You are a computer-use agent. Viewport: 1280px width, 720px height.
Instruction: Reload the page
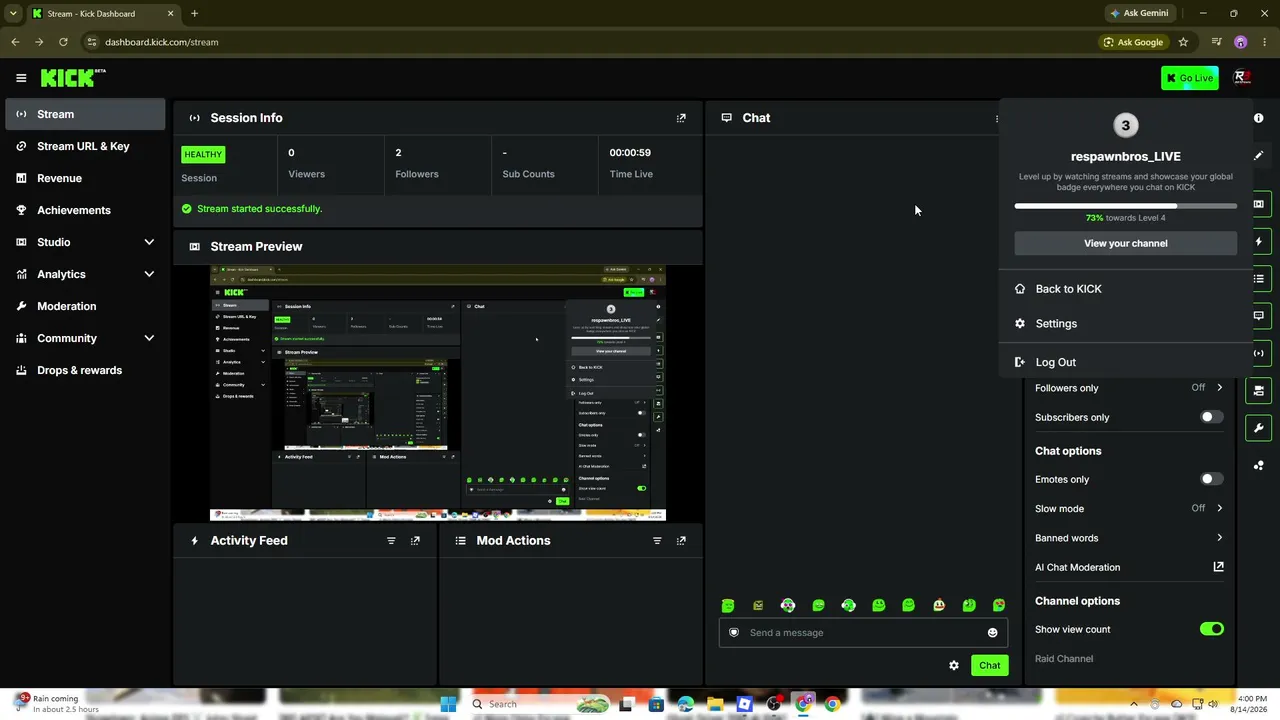point(63,42)
